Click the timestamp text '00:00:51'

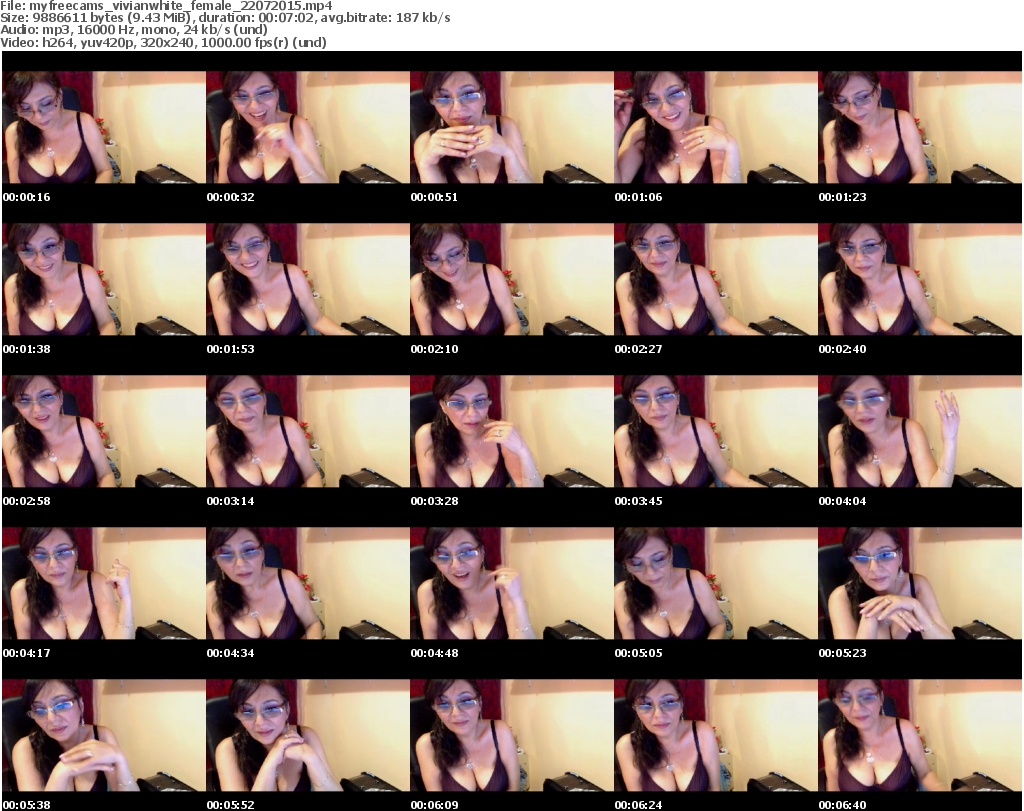(x=434, y=197)
